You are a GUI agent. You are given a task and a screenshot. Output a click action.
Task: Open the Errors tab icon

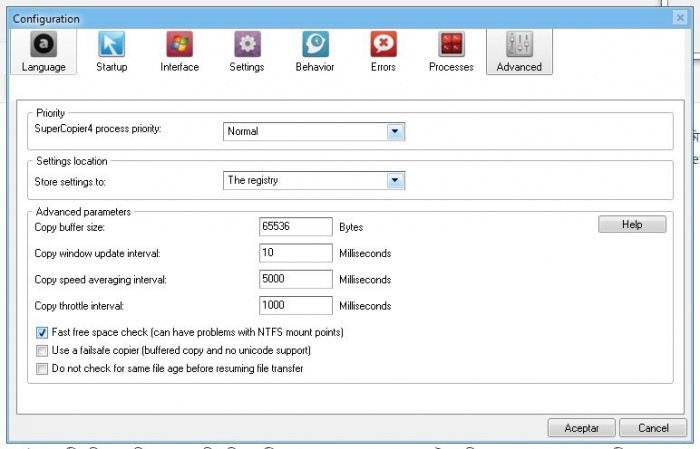383,44
